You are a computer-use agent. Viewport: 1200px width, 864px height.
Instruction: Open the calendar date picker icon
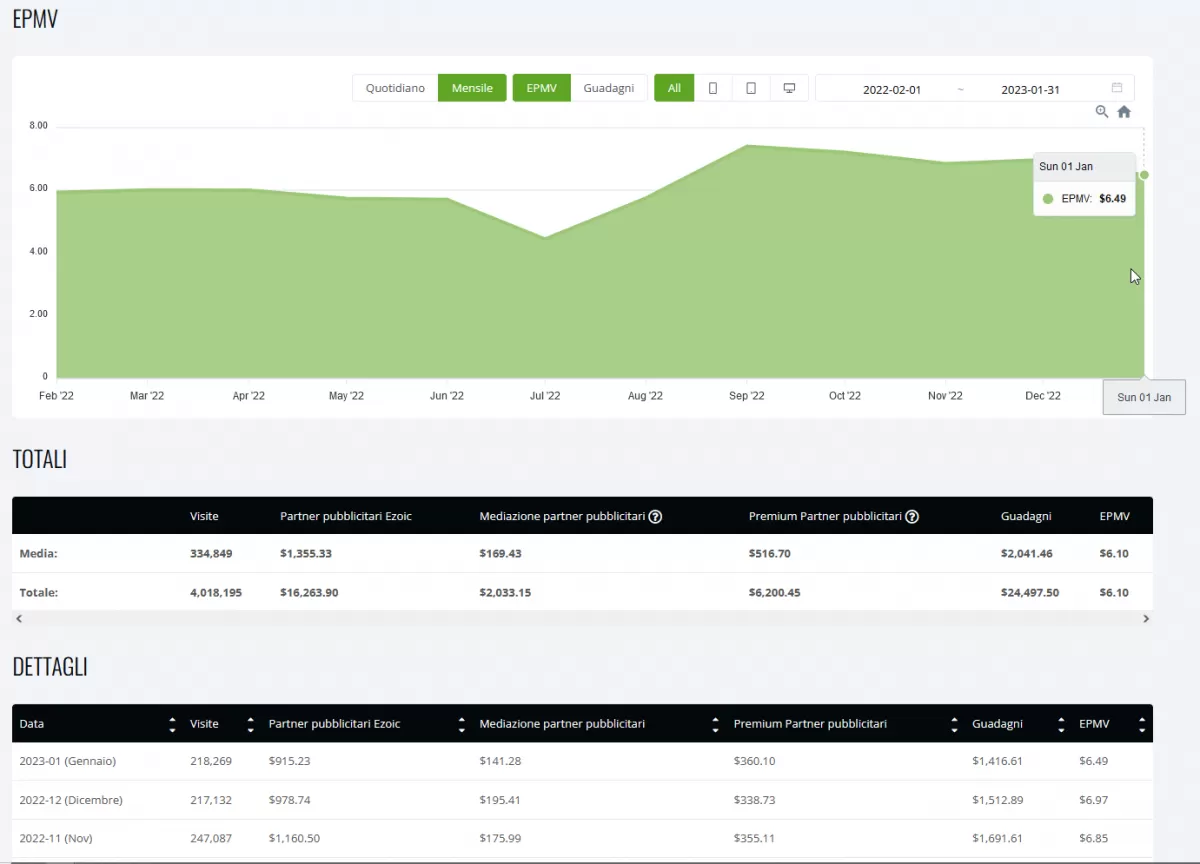pyautogui.click(x=1117, y=88)
